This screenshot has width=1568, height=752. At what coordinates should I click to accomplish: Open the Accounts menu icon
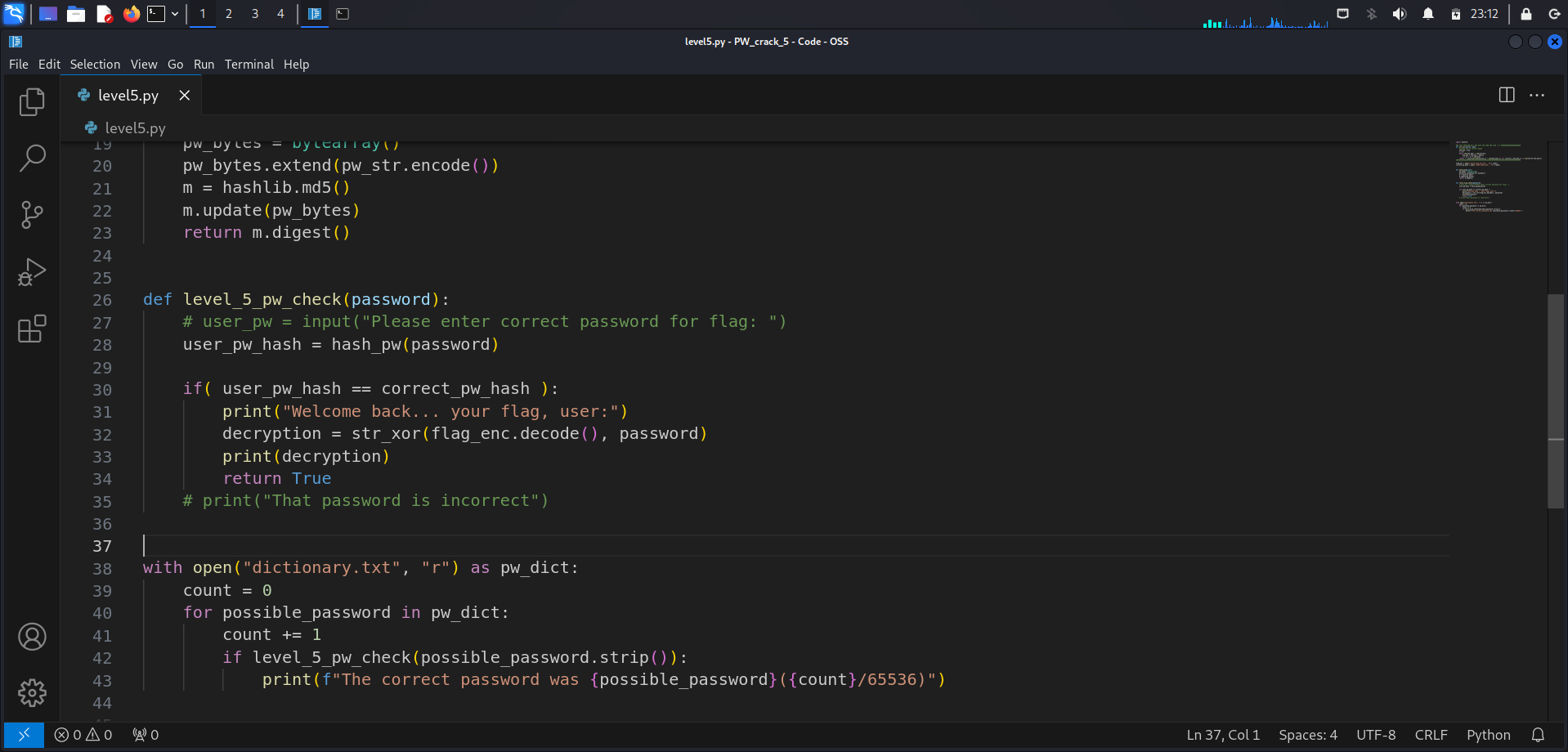point(32,637)
